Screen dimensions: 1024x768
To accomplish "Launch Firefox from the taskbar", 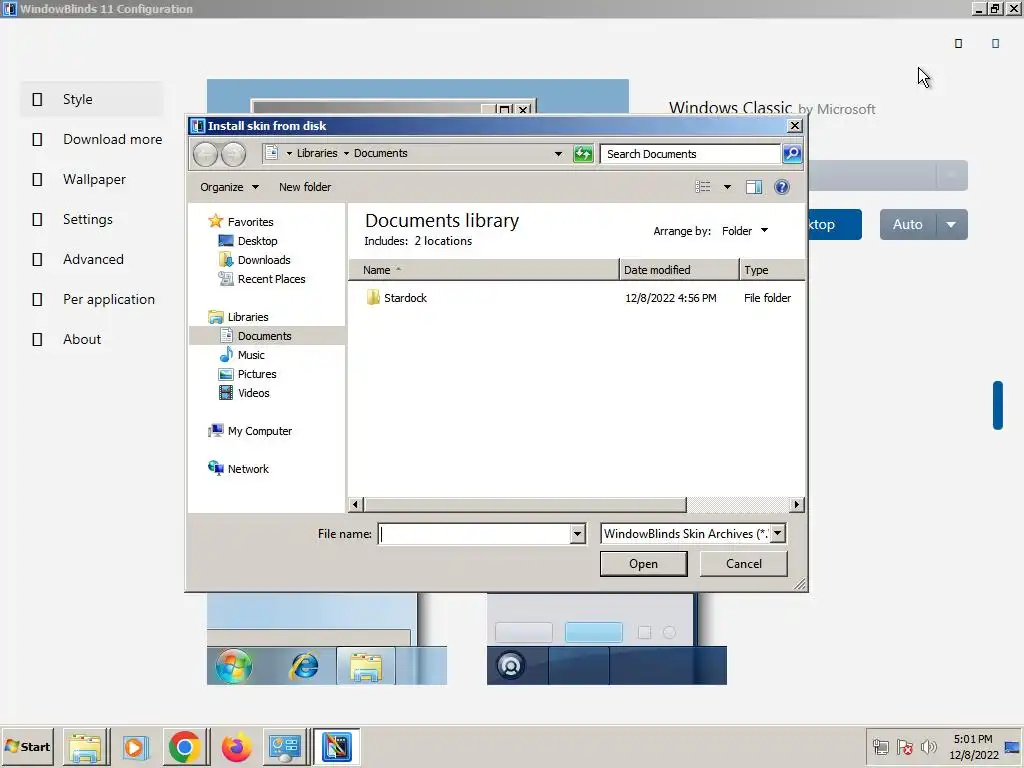I will click(236, 747).
